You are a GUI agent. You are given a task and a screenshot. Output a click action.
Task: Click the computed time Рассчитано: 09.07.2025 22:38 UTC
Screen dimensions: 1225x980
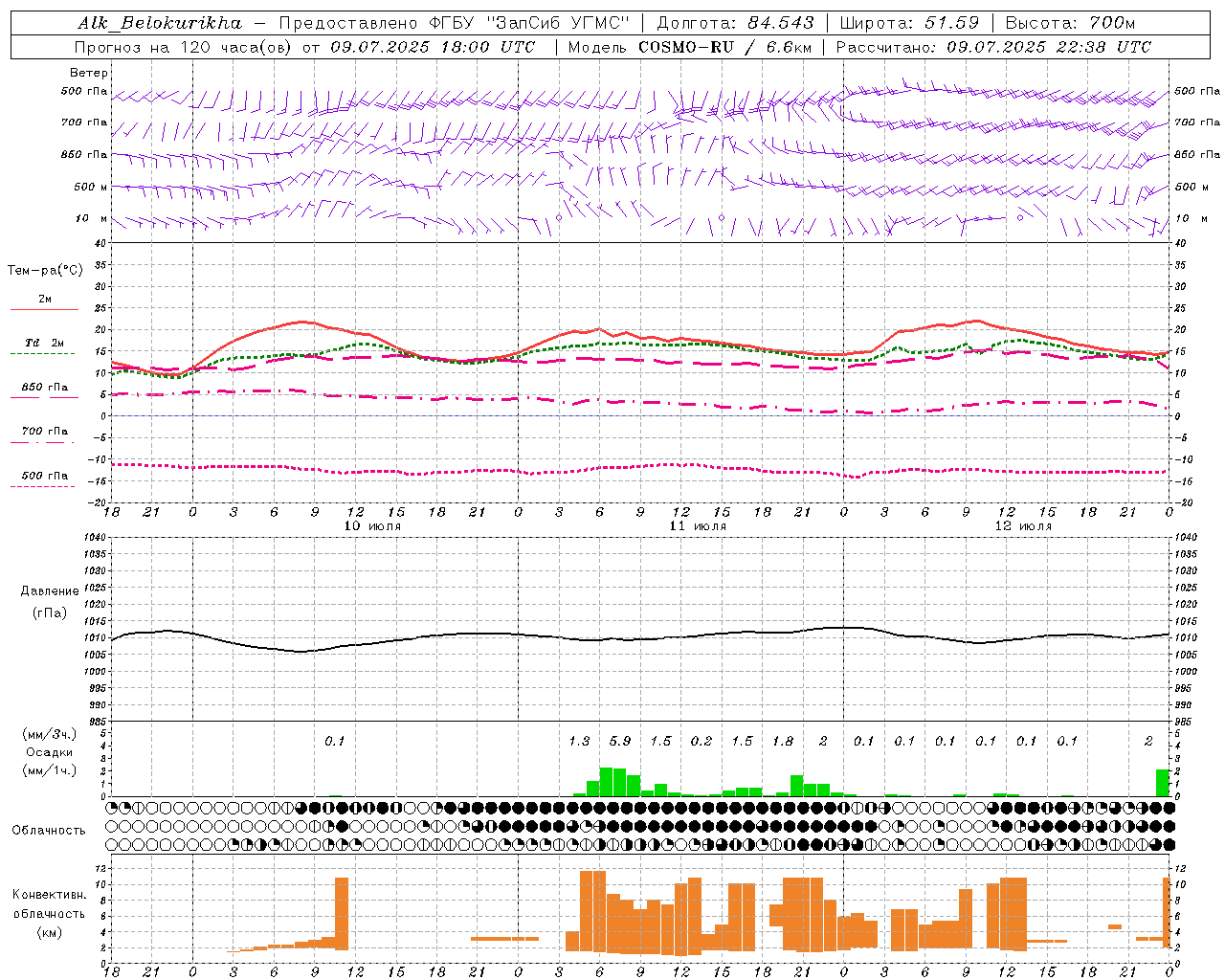994,47
